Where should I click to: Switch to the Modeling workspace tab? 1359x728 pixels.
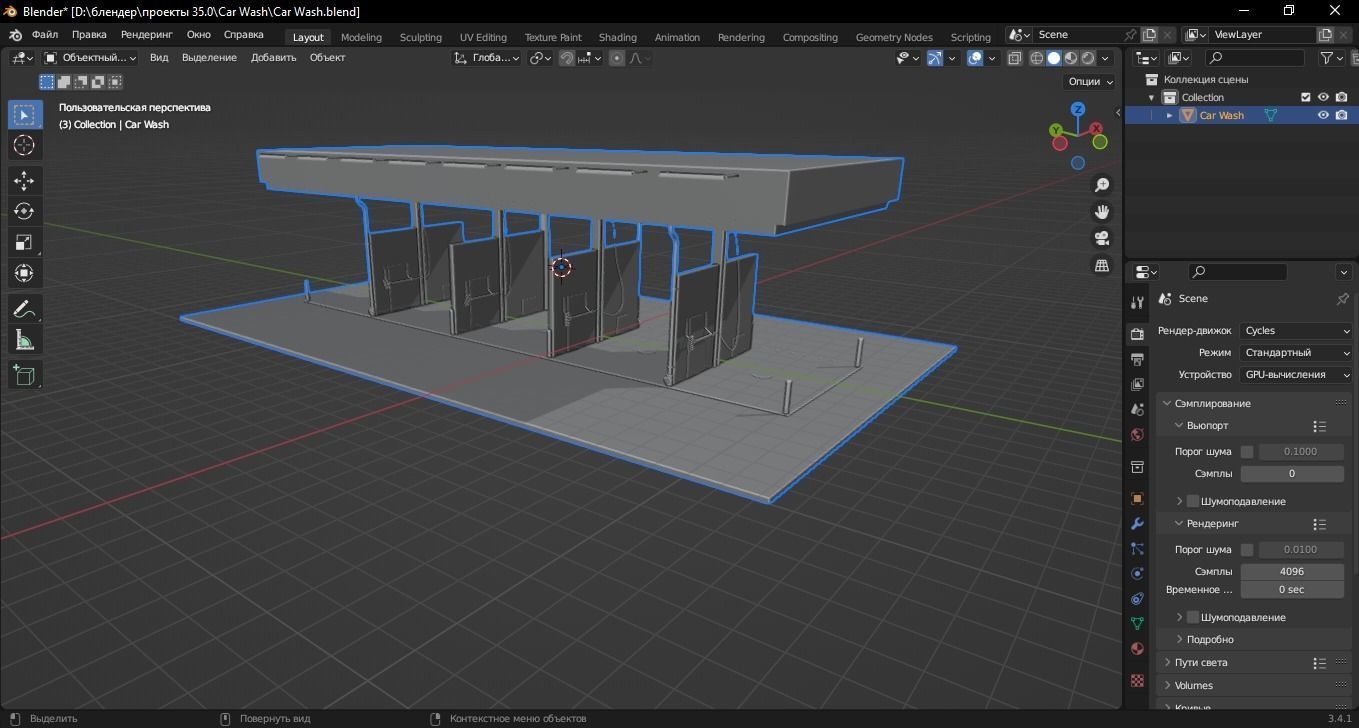(x=361, y=37)
